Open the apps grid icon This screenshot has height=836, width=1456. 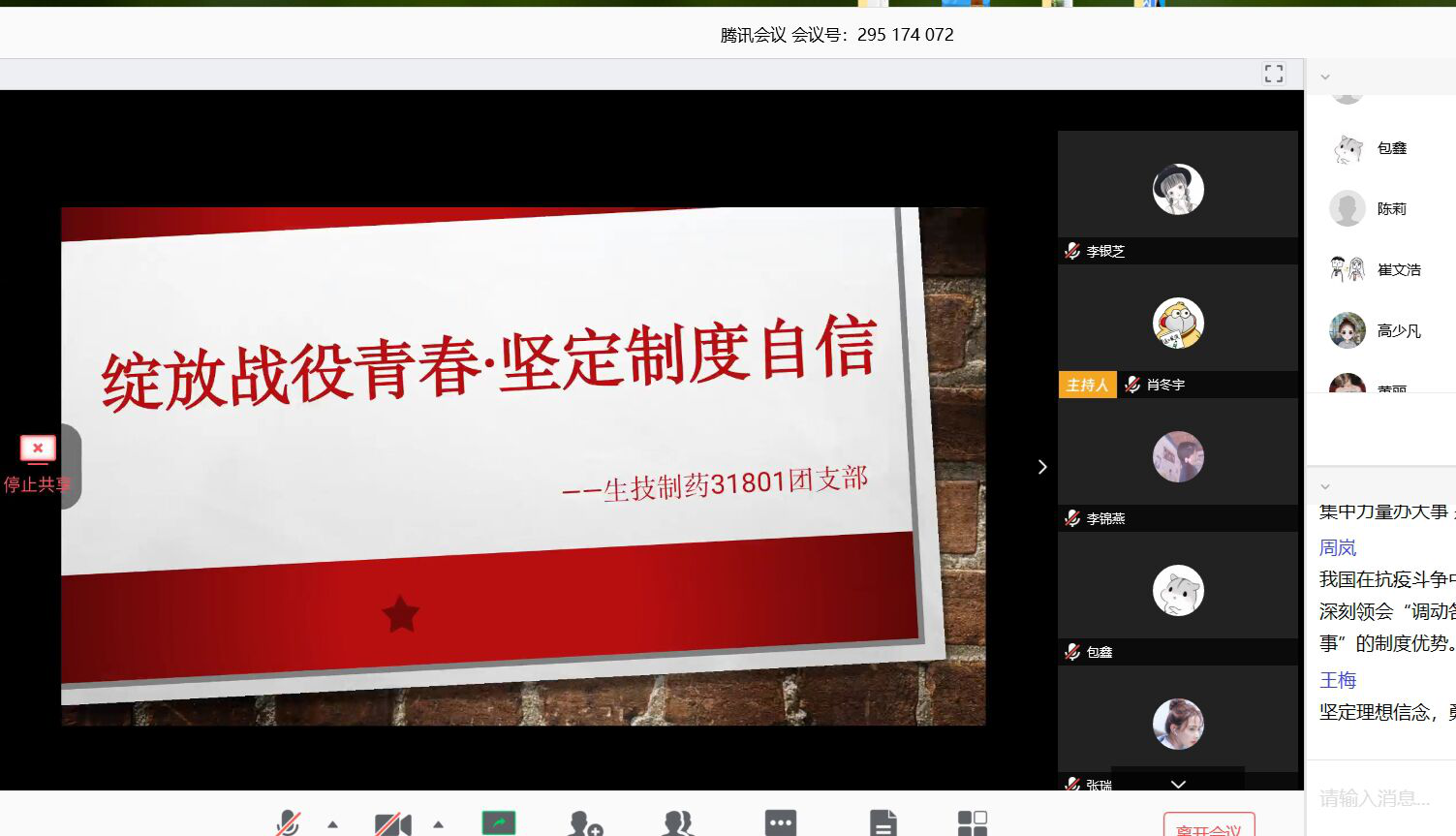[972, 824]
